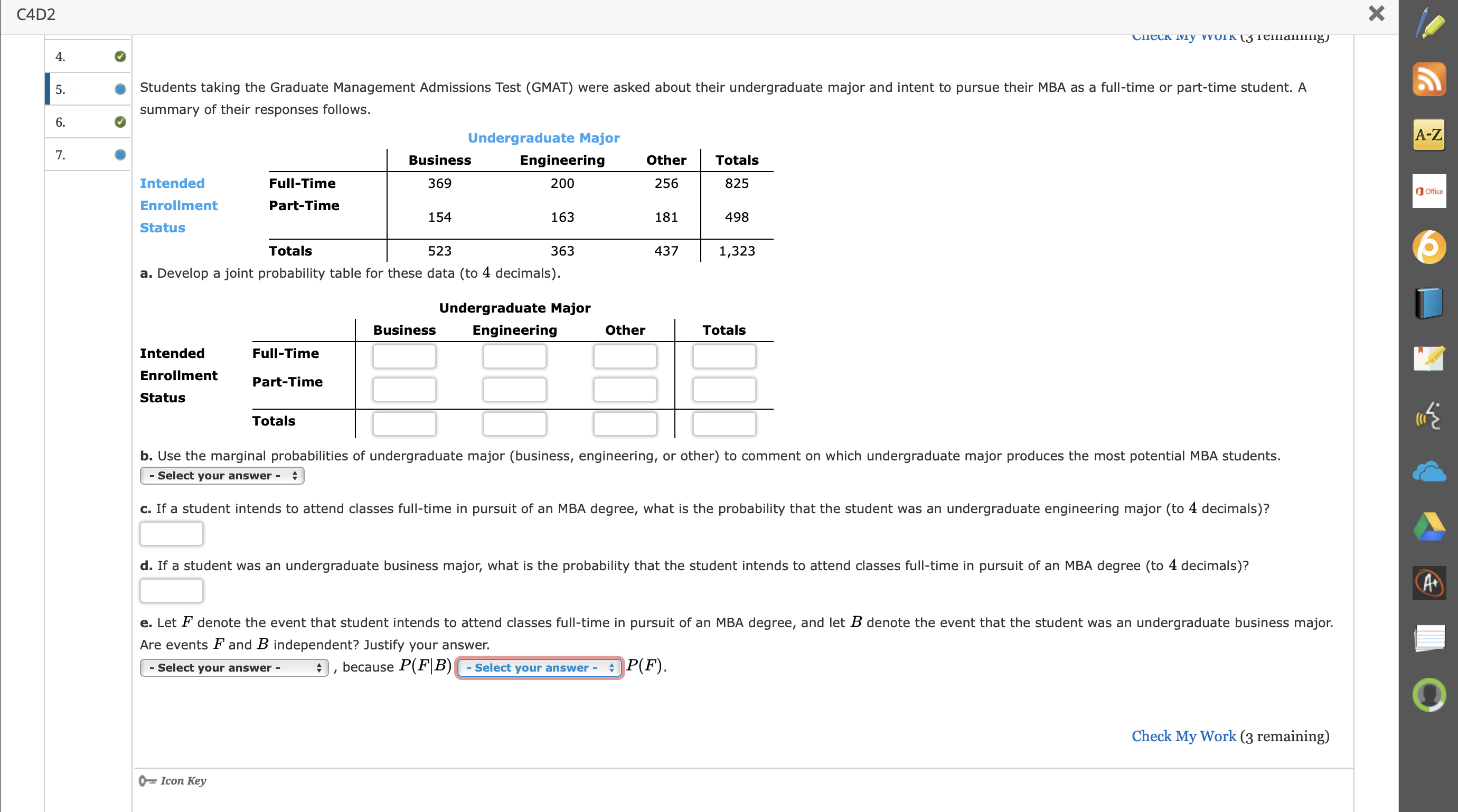Viewport: 1458px width, 812px height.
Task: Open the OneDrive cloud icon
Action: click(1428, 472)
